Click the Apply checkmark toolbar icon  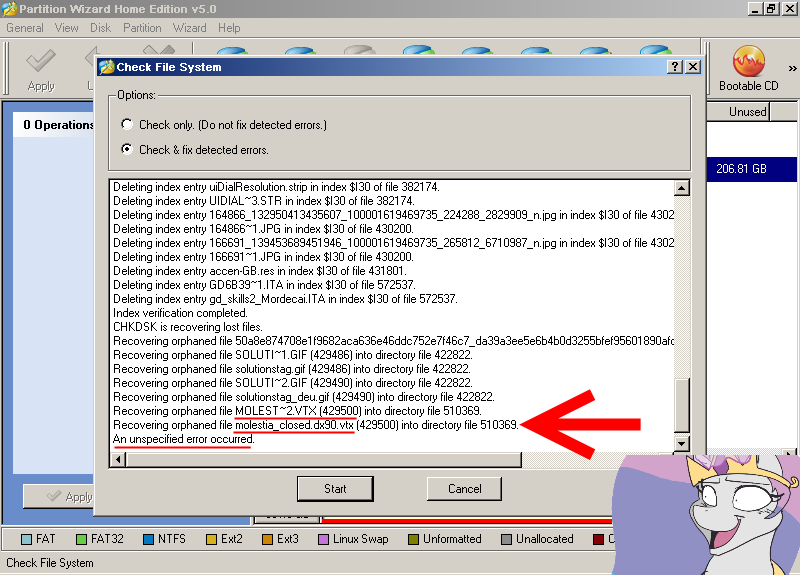(41, 70)
